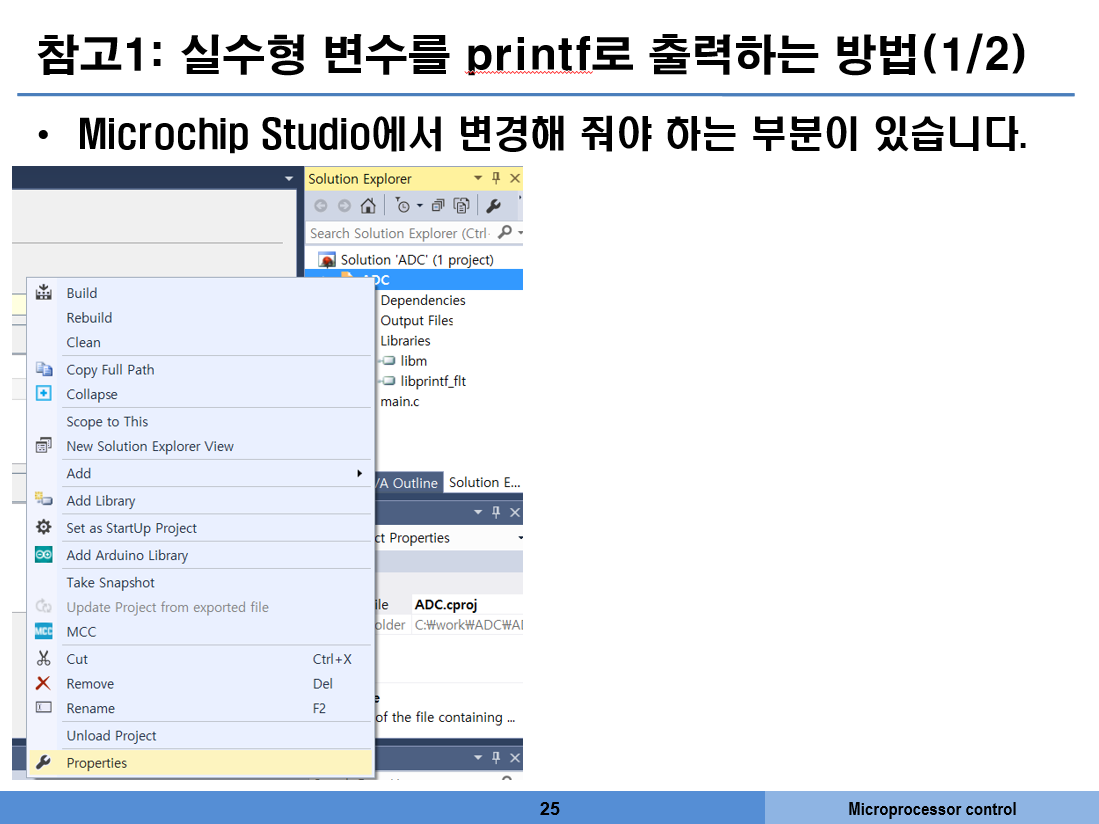
Task: Select Rebuild in the context menu
Action: click(89, 318)
